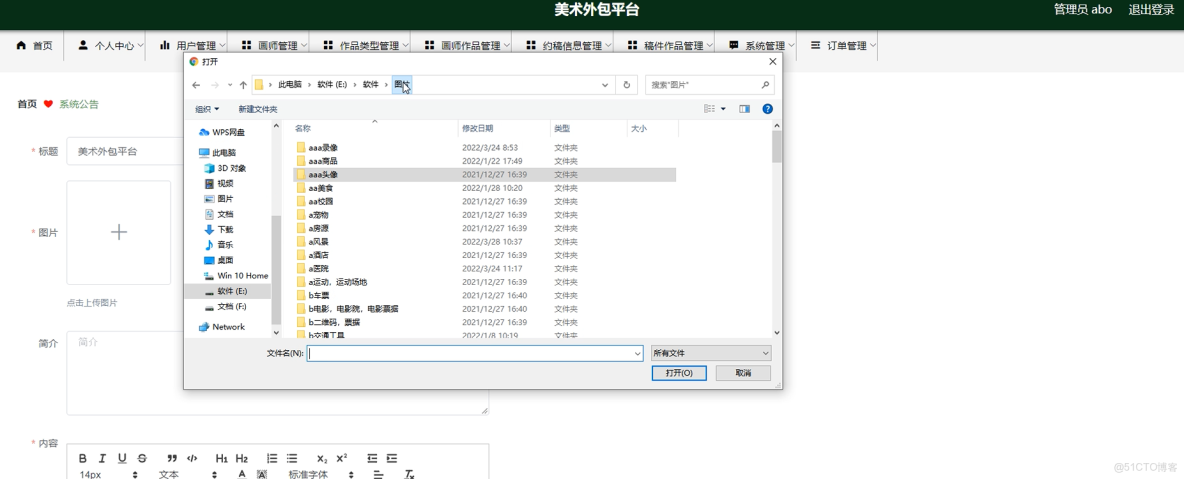Increase indent in the editor
The width and height of the screenshot is (1184, 479).
(x=392, y=459)
